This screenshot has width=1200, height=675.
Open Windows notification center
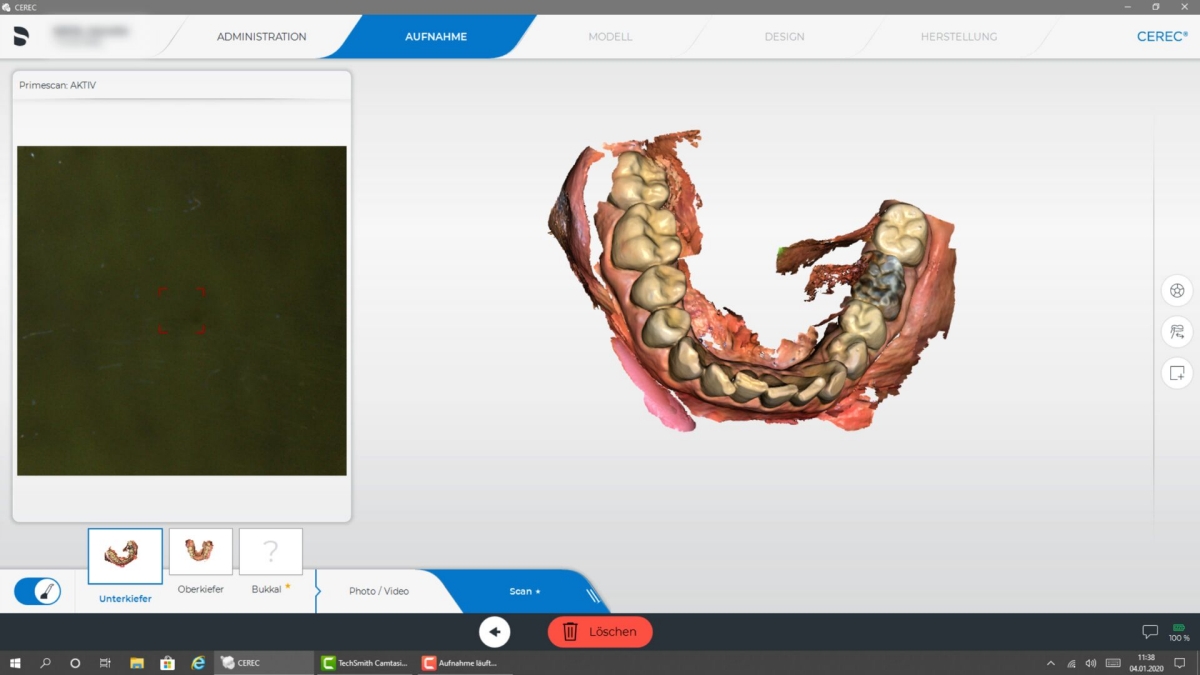1182,663
